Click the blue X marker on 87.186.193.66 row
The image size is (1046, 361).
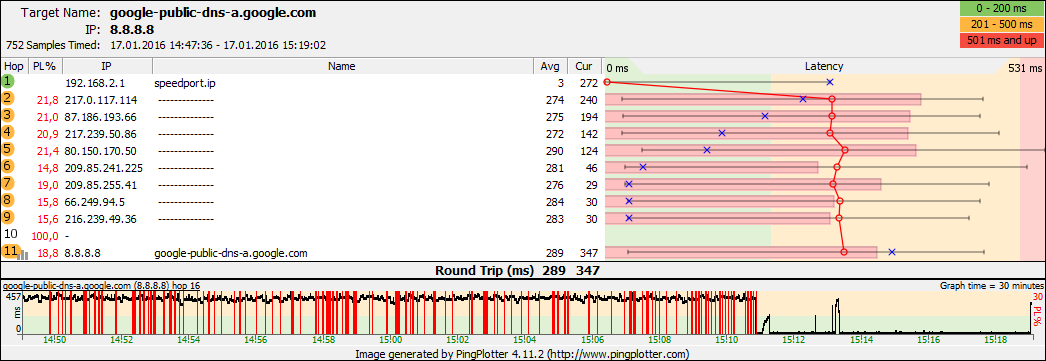pos(765,116)
